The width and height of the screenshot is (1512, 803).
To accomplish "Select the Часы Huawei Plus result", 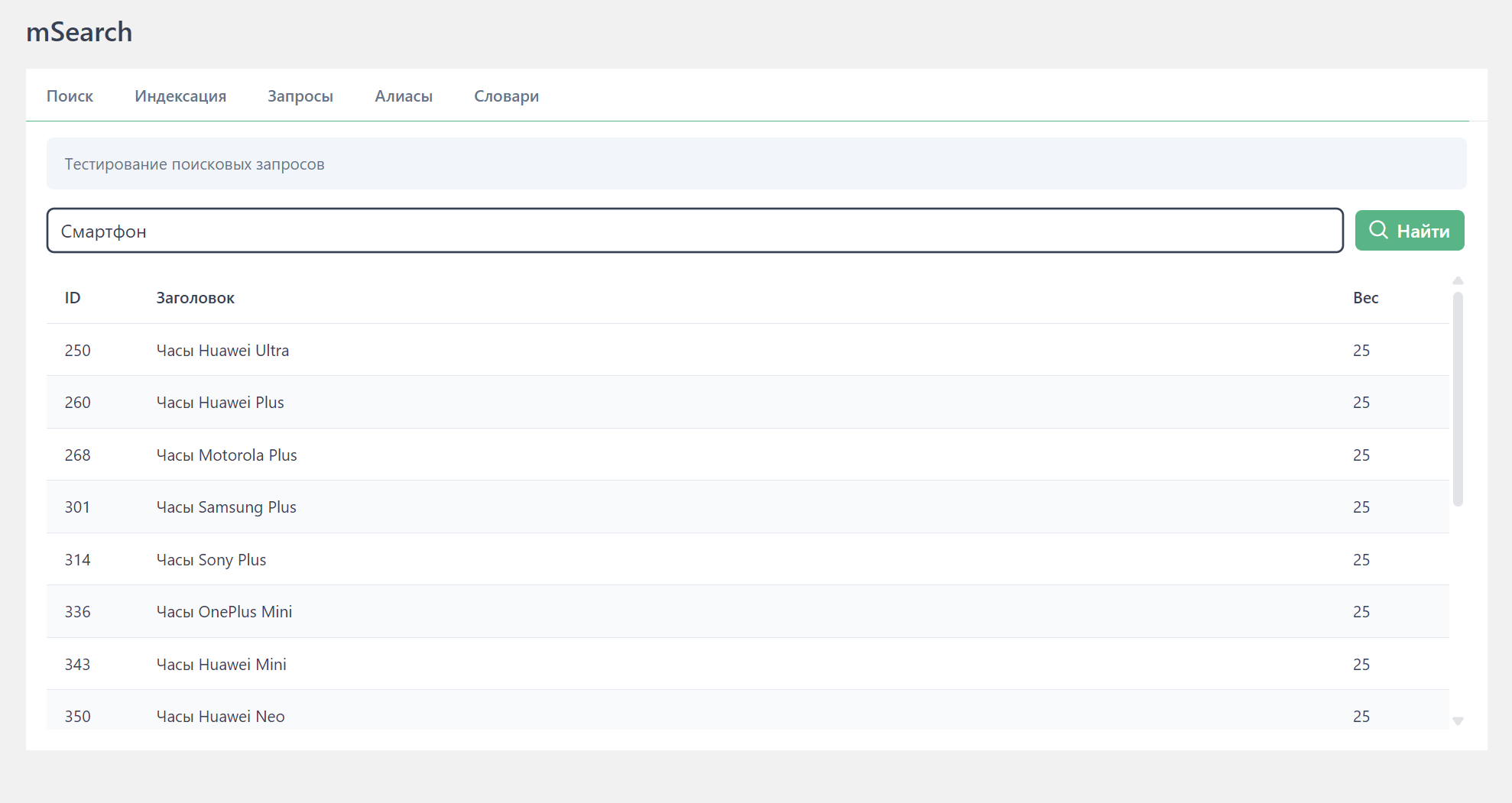I will 220,403.
